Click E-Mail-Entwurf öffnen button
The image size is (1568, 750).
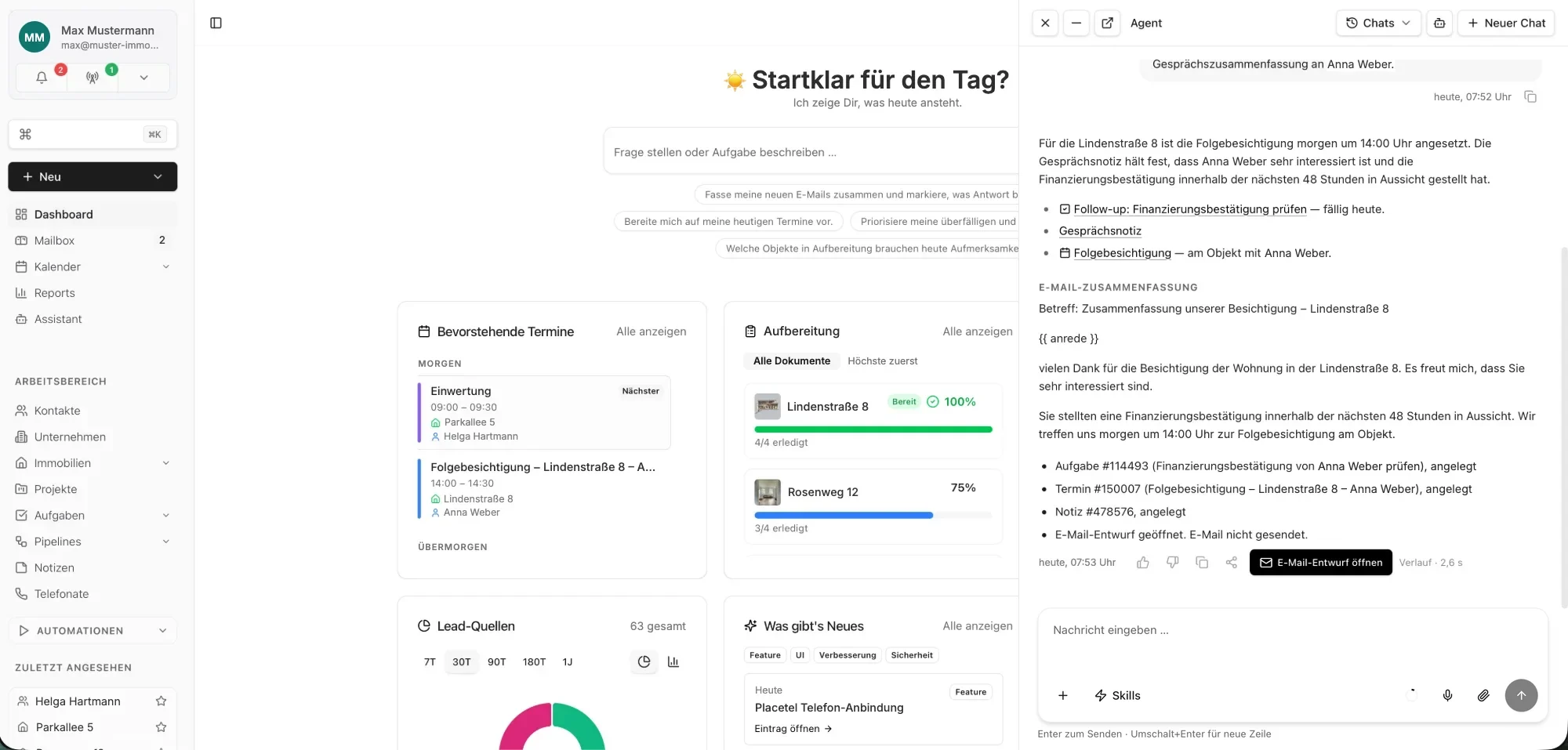tap(1320, 562)
